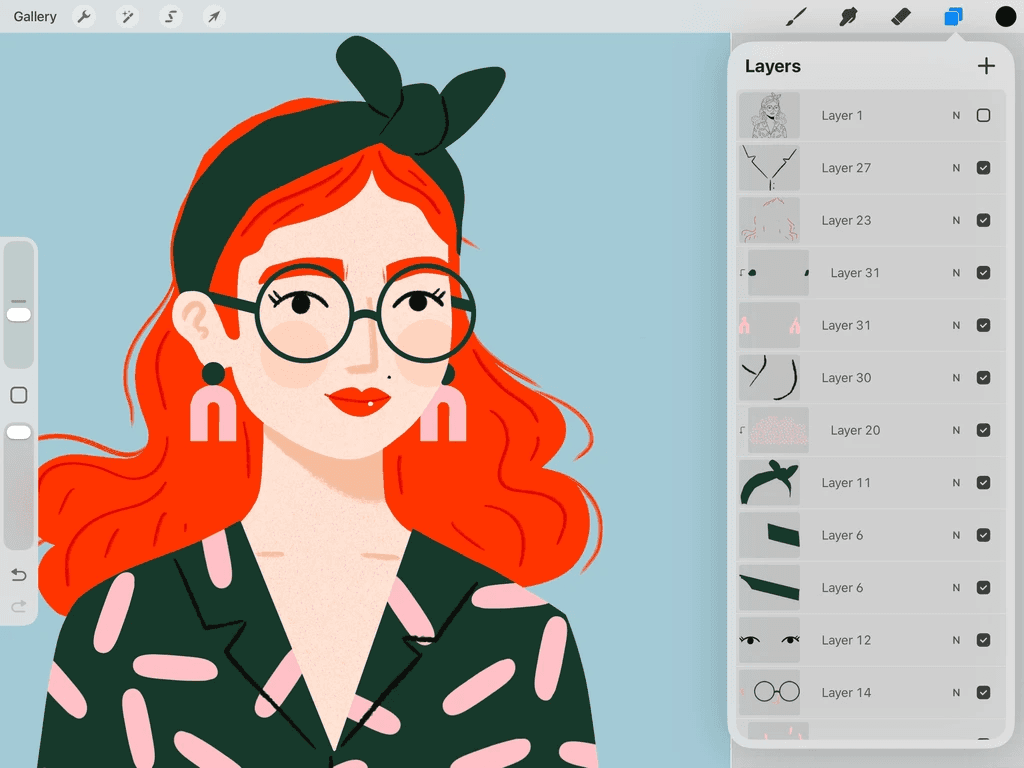This screenshot has width=1024, height=768.
Task: Activate the Selection S-shaped tool
Action: [170, 16]
